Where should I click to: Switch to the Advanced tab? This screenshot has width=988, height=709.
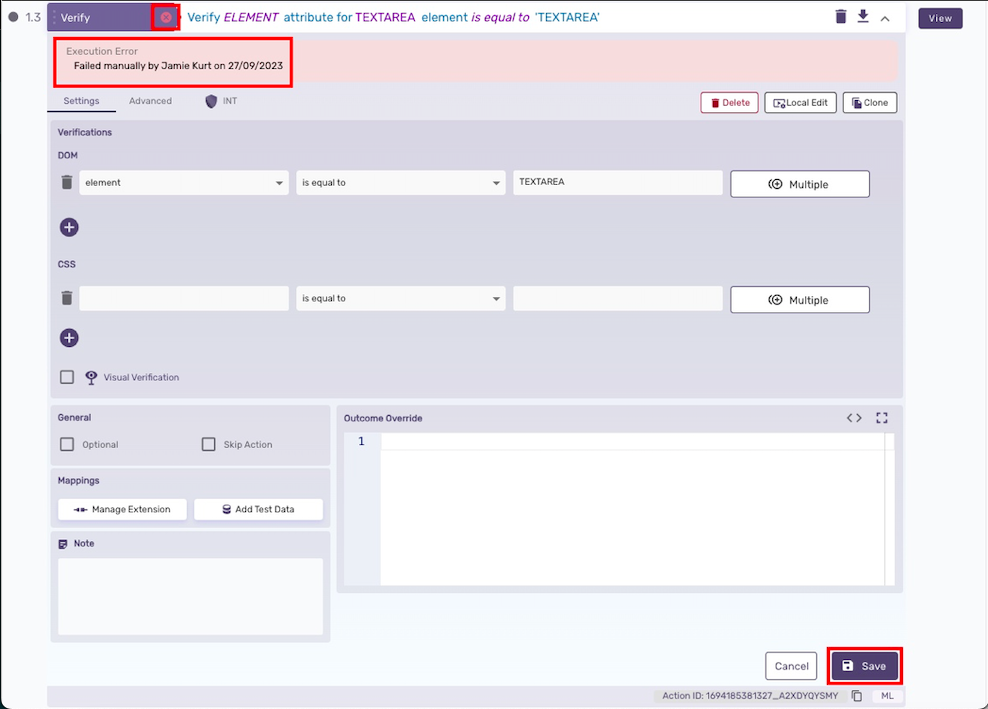151,101
